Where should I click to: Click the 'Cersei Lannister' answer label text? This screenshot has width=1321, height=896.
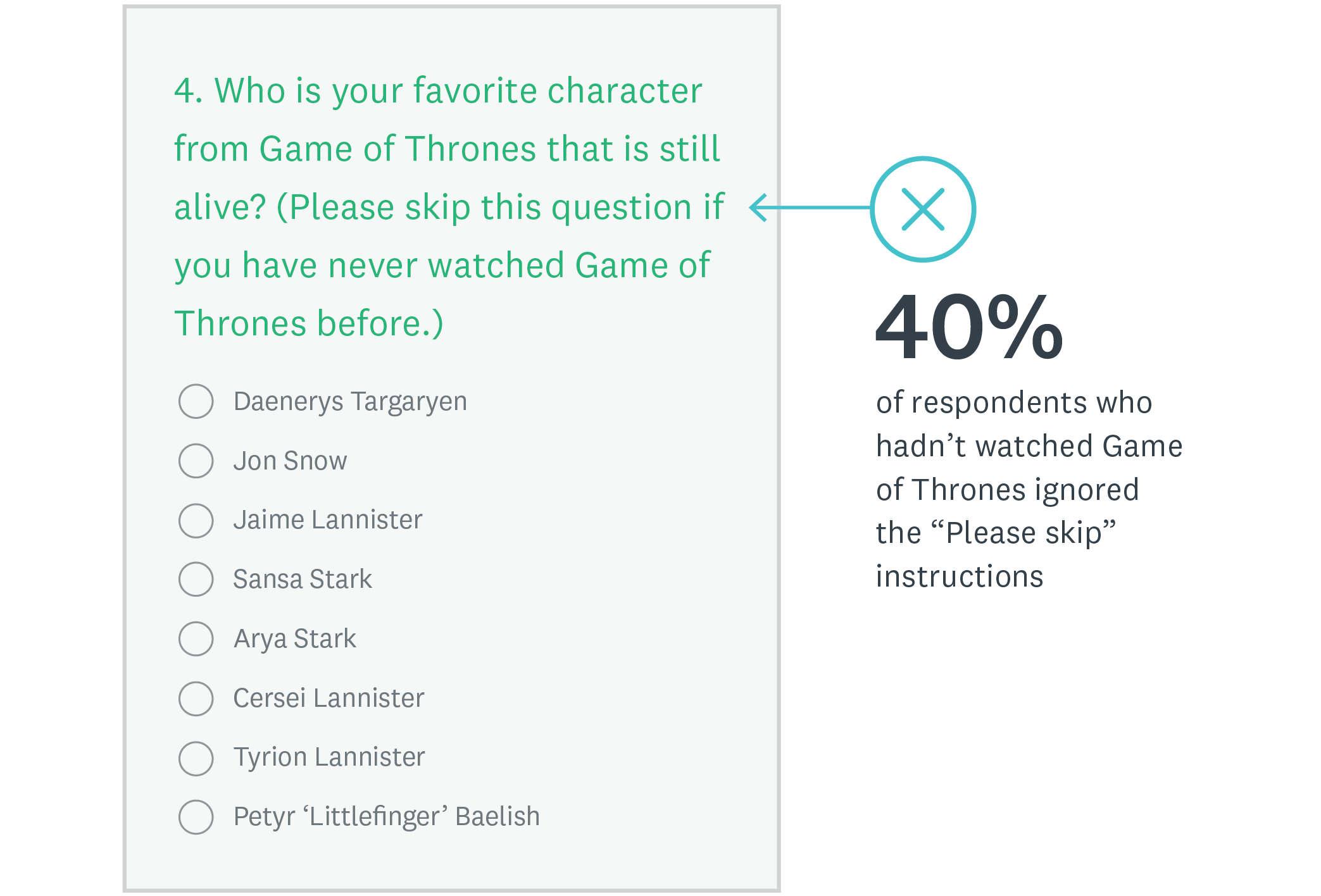pos(329,698)
